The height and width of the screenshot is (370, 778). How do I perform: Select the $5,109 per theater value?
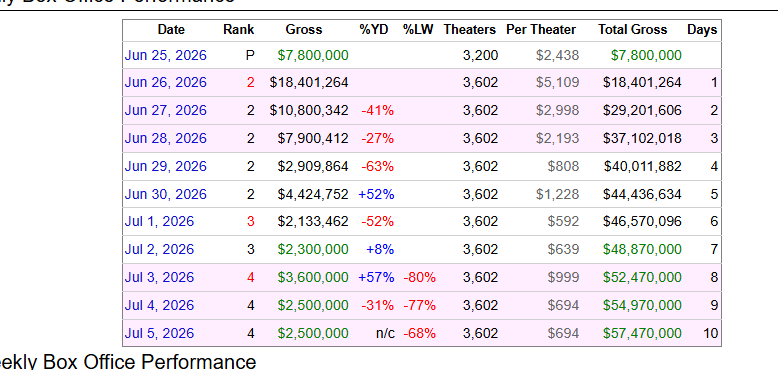tap(557, 82)
